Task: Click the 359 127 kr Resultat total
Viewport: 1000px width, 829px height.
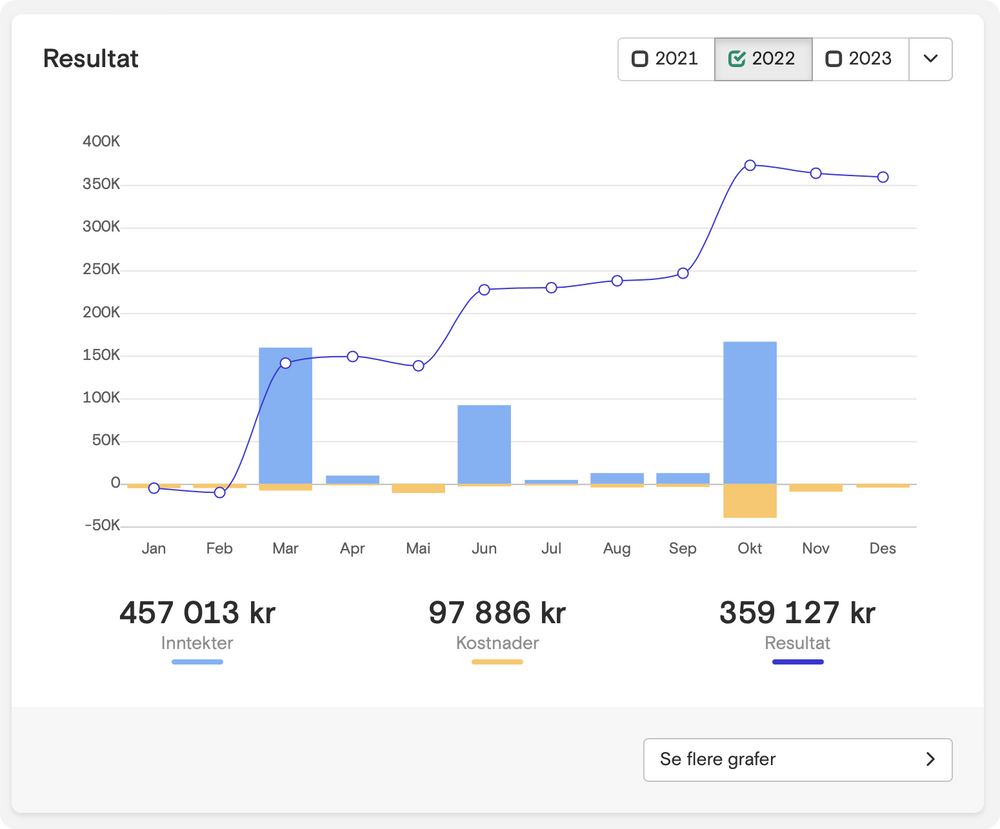Action: tap(797, 612)
